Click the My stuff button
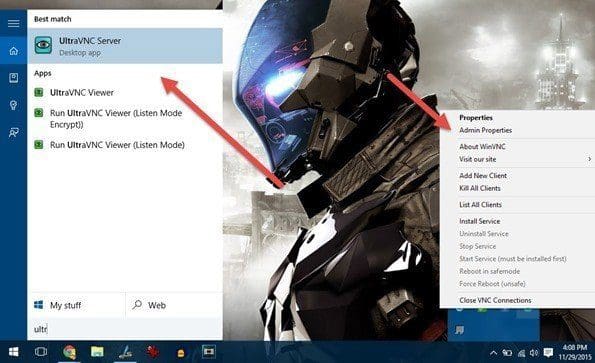This screenshot has height=363, width=595. 76,305
